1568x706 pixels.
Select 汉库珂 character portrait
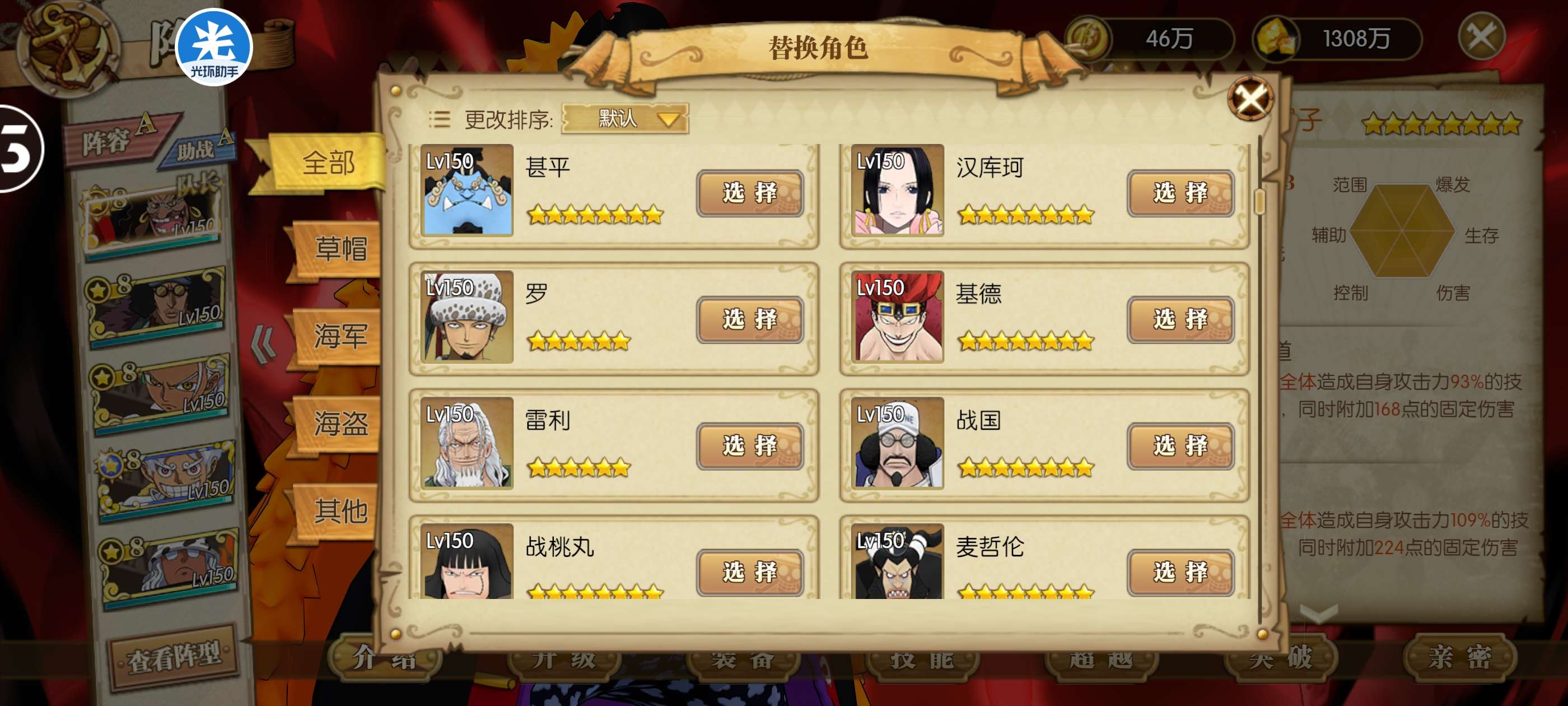click(x=897, y=191)
